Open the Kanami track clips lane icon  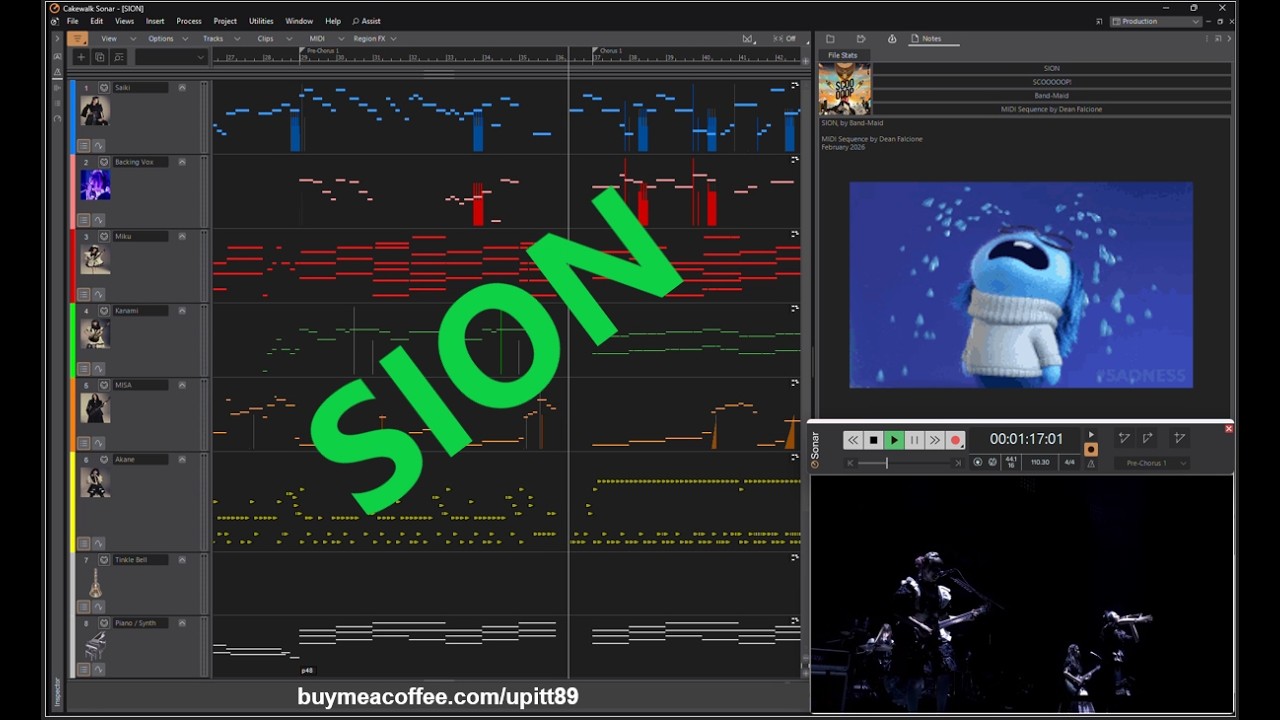coord(84,368)
